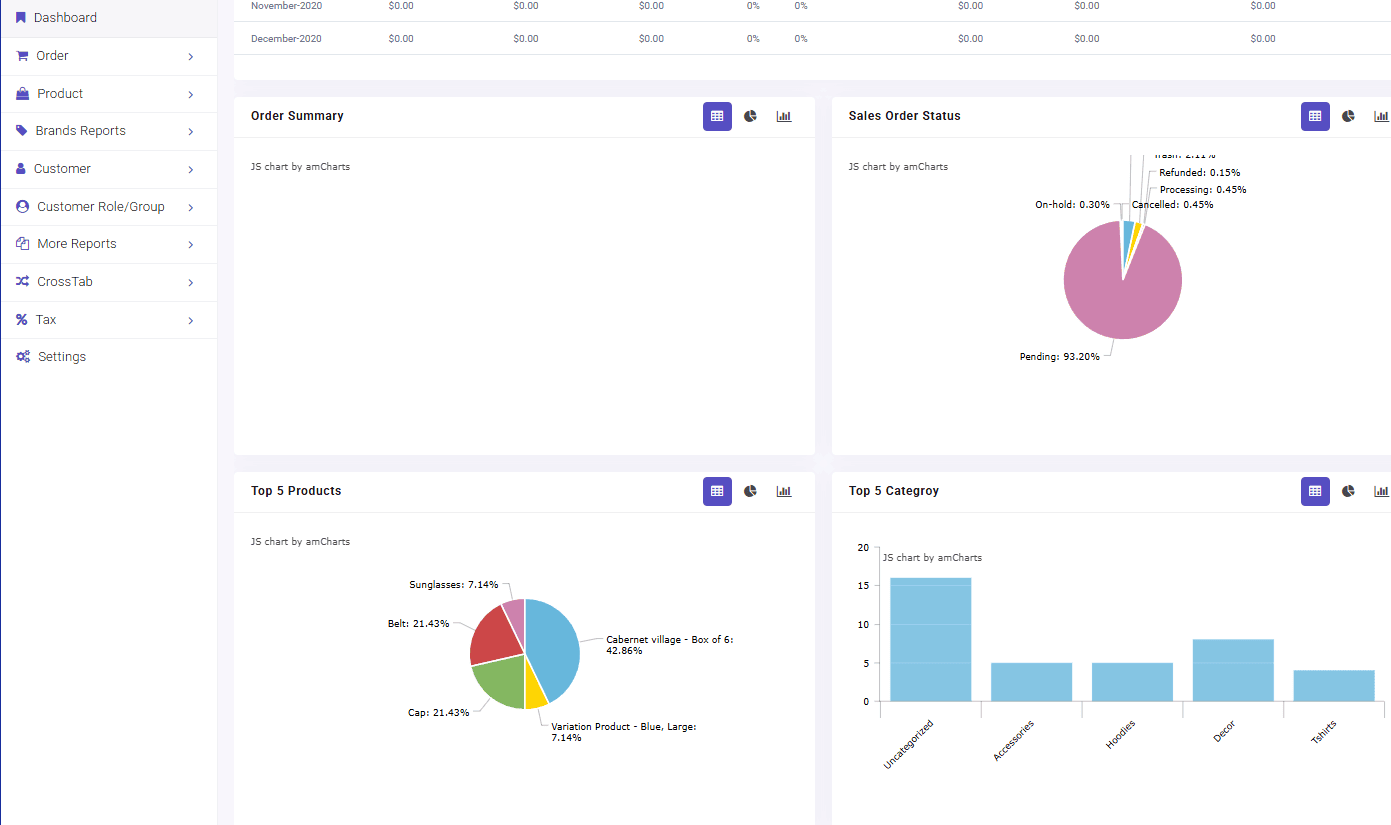Switch Top 5 Categroy to pie view
This screenshot has width=1391, height=825.
1348,491
